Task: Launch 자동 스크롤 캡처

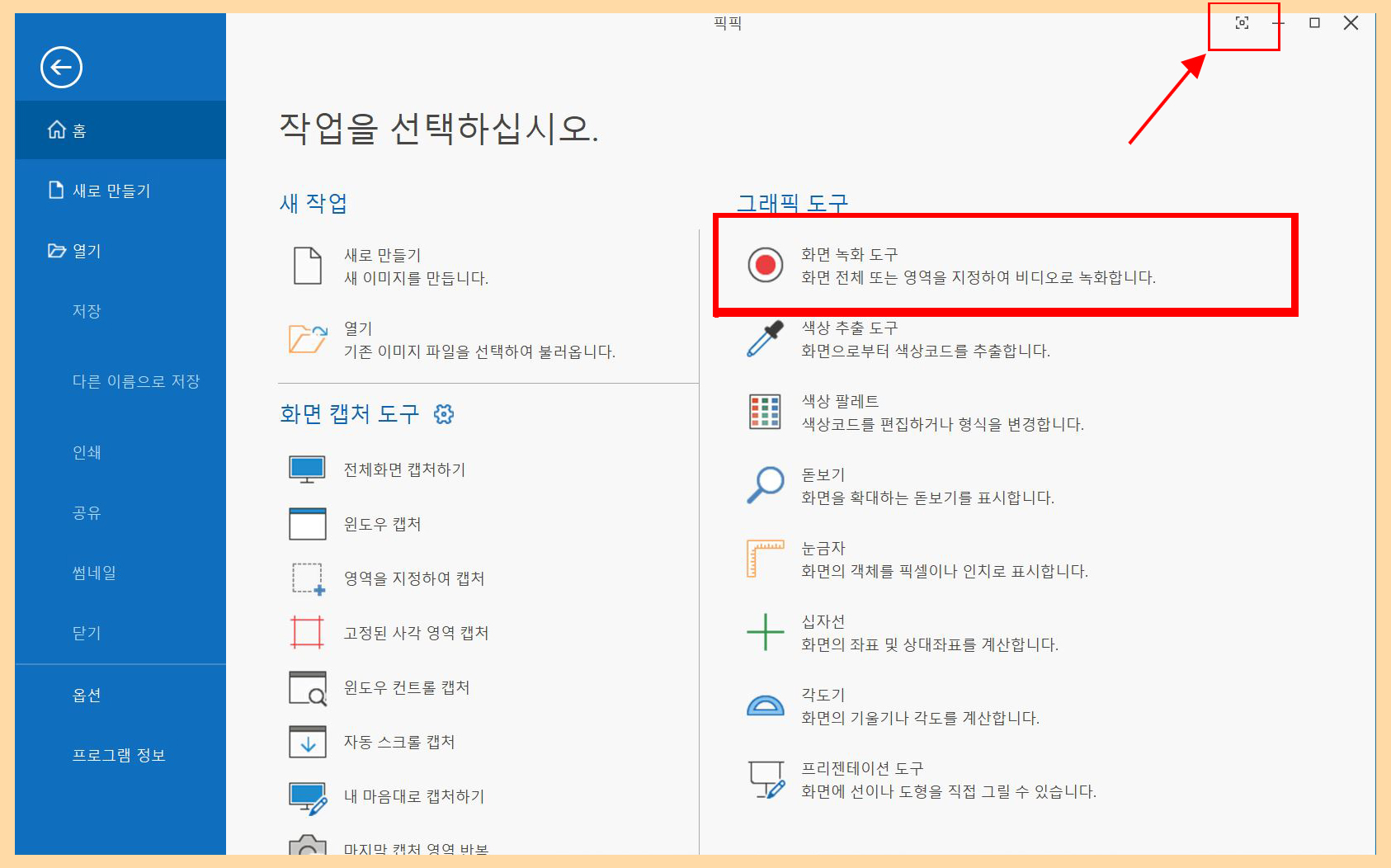Action: 399,742
